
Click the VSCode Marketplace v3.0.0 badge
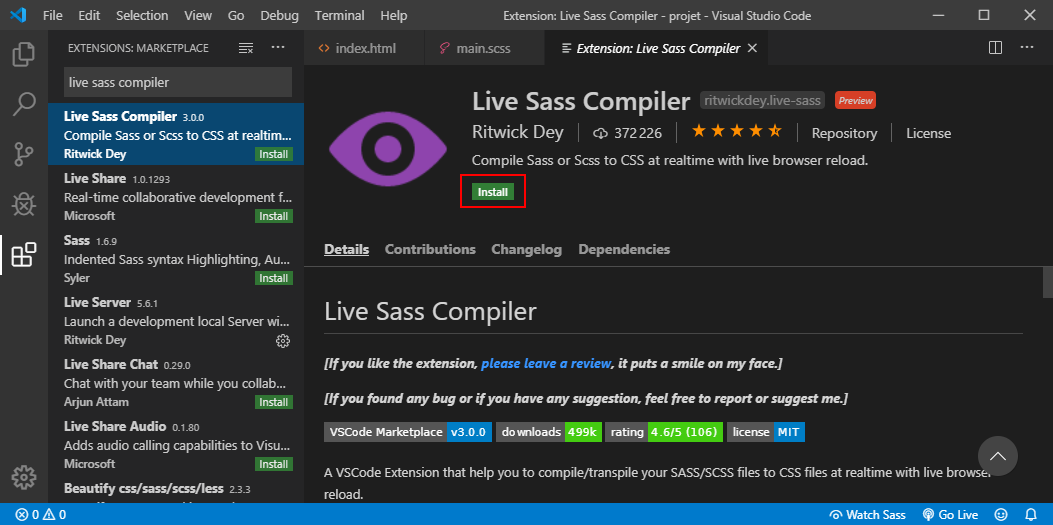(408, 432)
